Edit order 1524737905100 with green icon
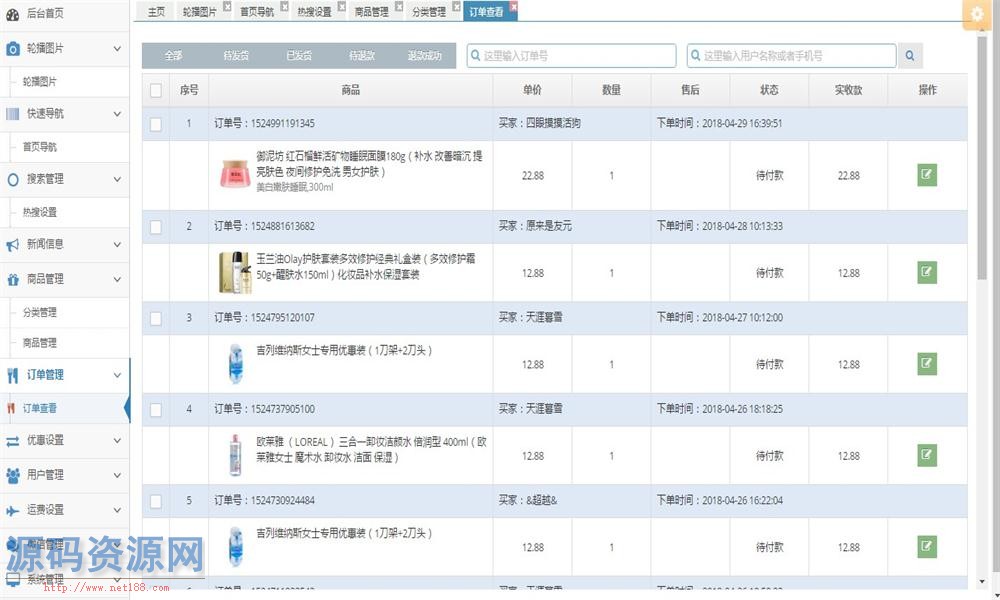Viewport: 1000px width, 600px height. point(927,455)
